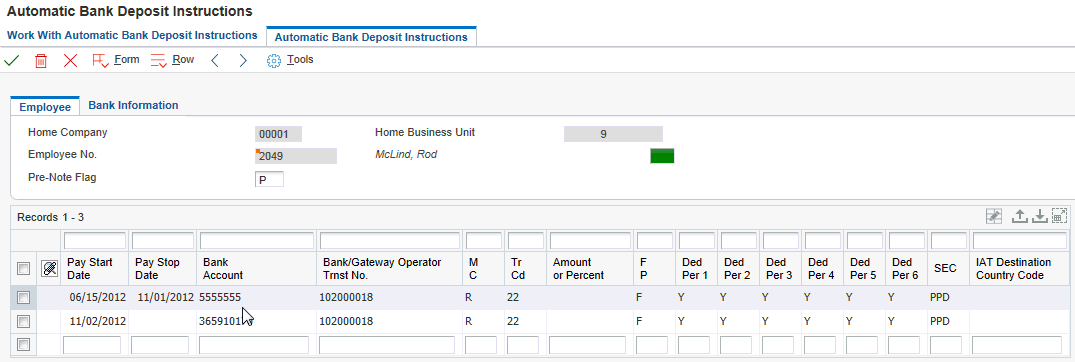Open the Form menu
Screen dimensions: 1075x362
(x=116, y=60)
